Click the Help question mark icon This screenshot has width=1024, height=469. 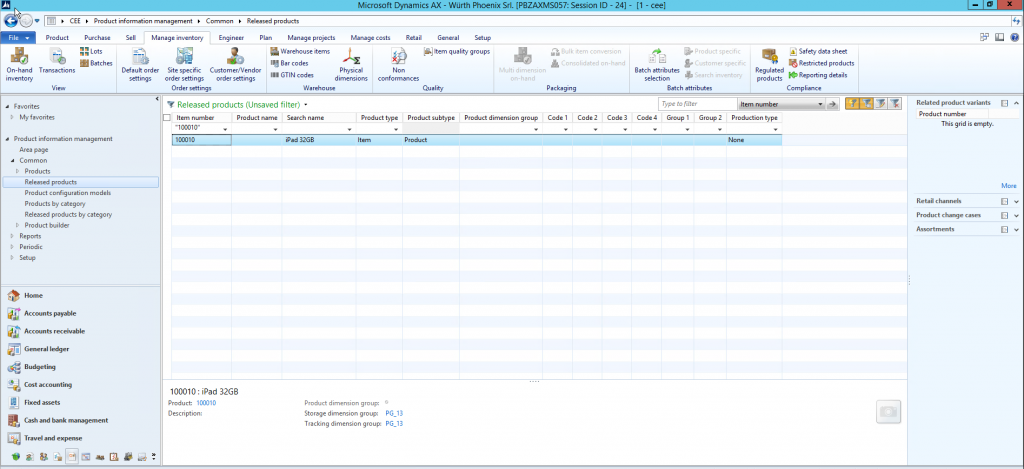(x=1015, y=37)
